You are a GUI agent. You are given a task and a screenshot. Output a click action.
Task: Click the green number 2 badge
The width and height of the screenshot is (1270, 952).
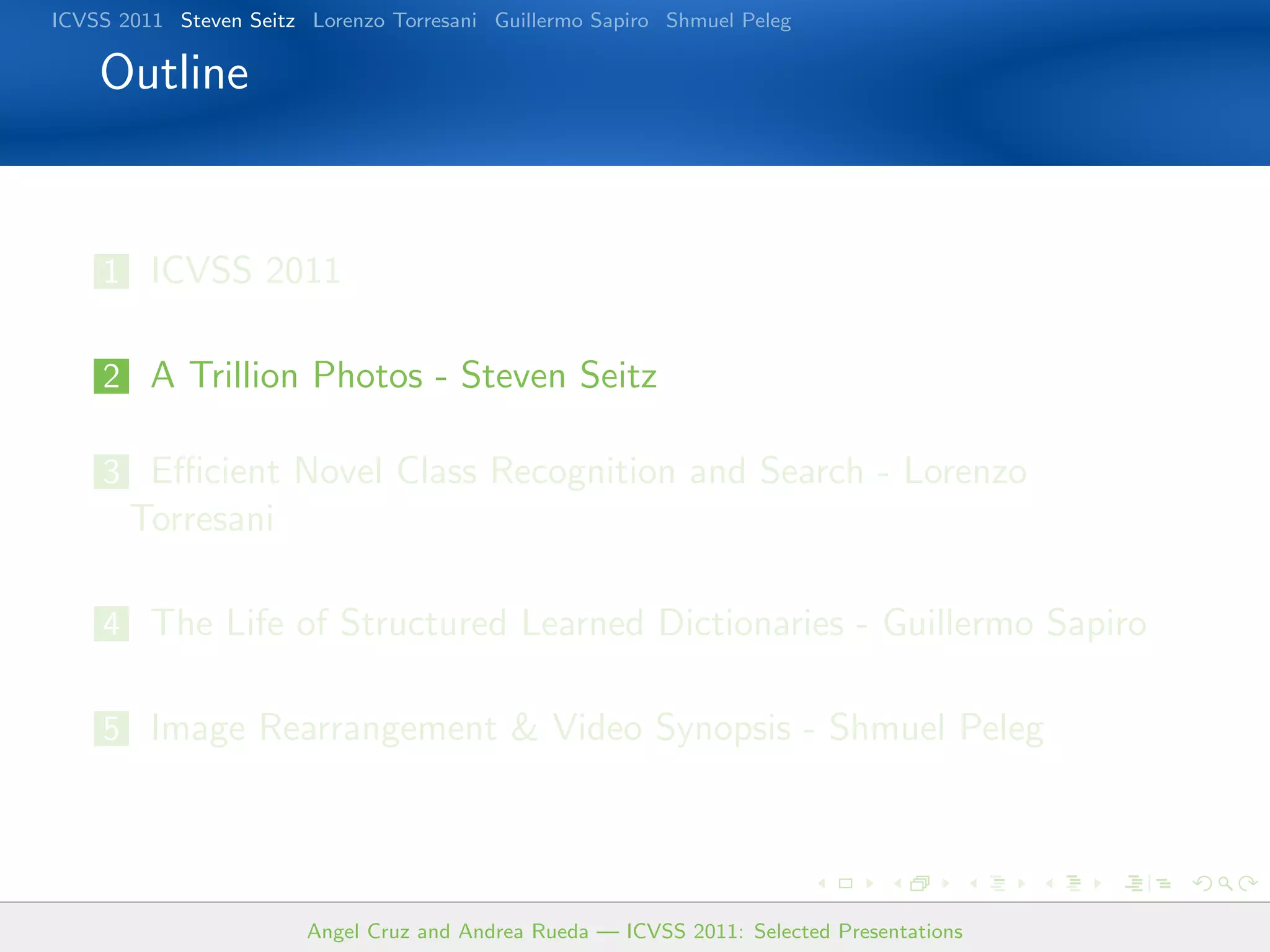(x=112, y=376)
